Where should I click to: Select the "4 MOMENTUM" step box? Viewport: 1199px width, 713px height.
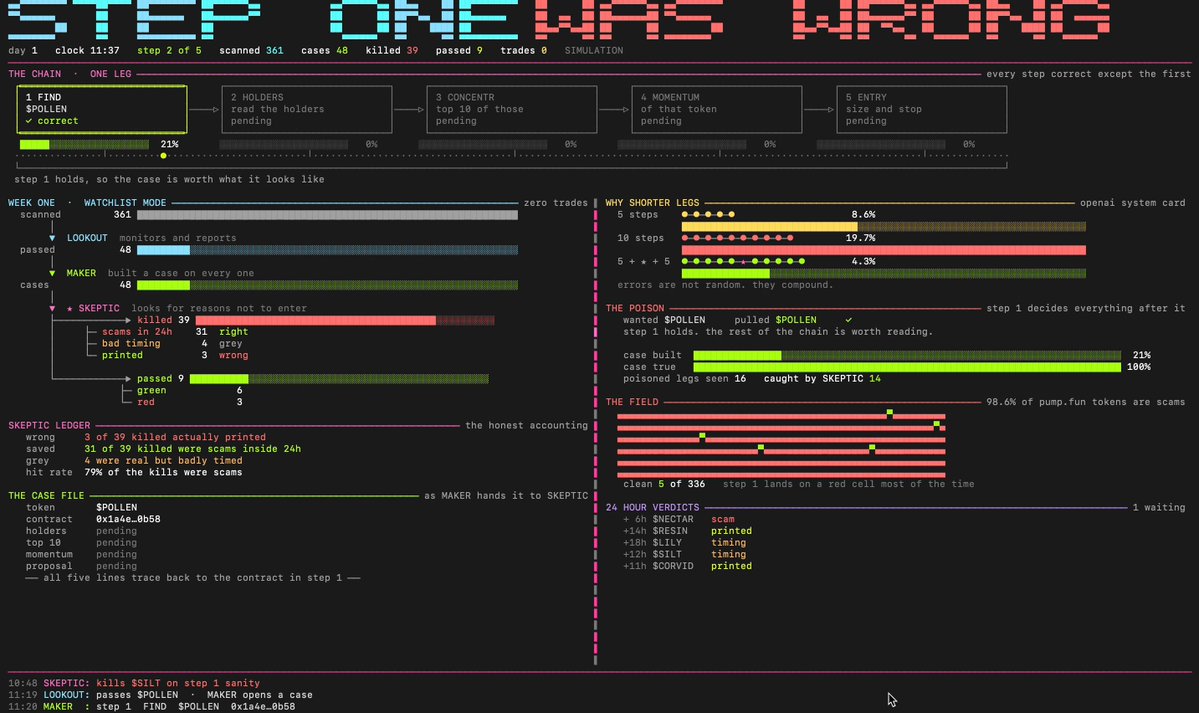[x=716, y=109]
